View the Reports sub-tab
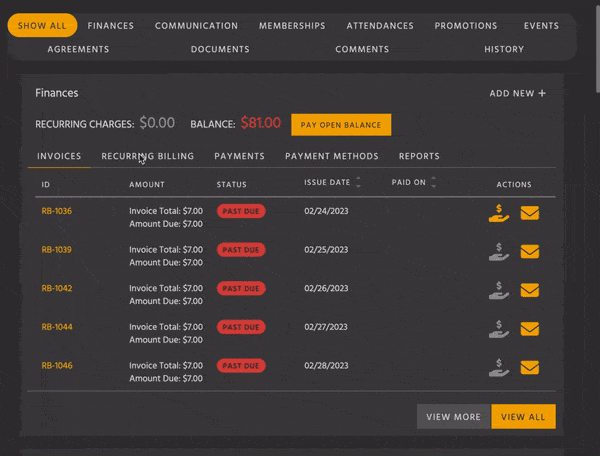 pyautogui.click(x=419, y=156)
